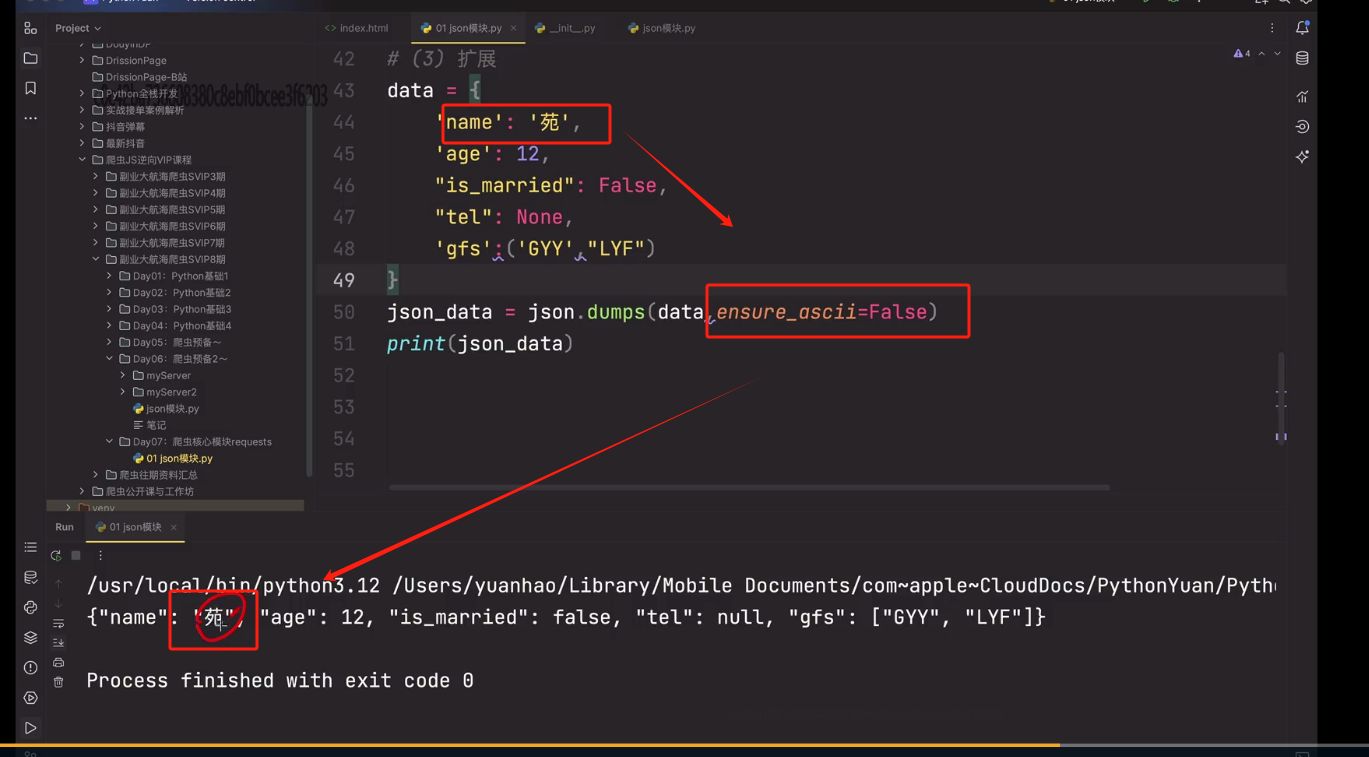Switch to the index.html editor tab
Viewport: 1369px width, 757px height.
pyautogui.click(x=357, y=28)
